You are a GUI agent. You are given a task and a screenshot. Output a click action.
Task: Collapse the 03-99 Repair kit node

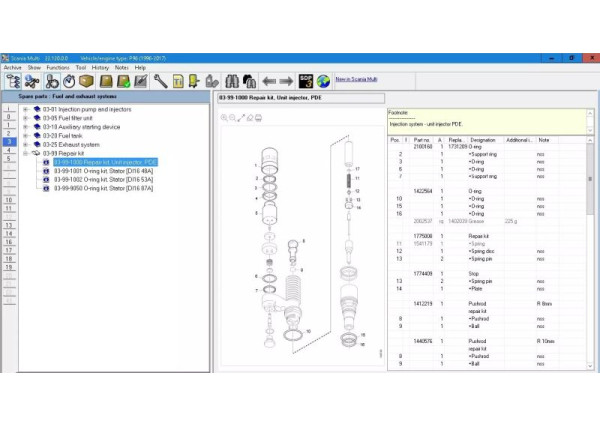point(25,153)
